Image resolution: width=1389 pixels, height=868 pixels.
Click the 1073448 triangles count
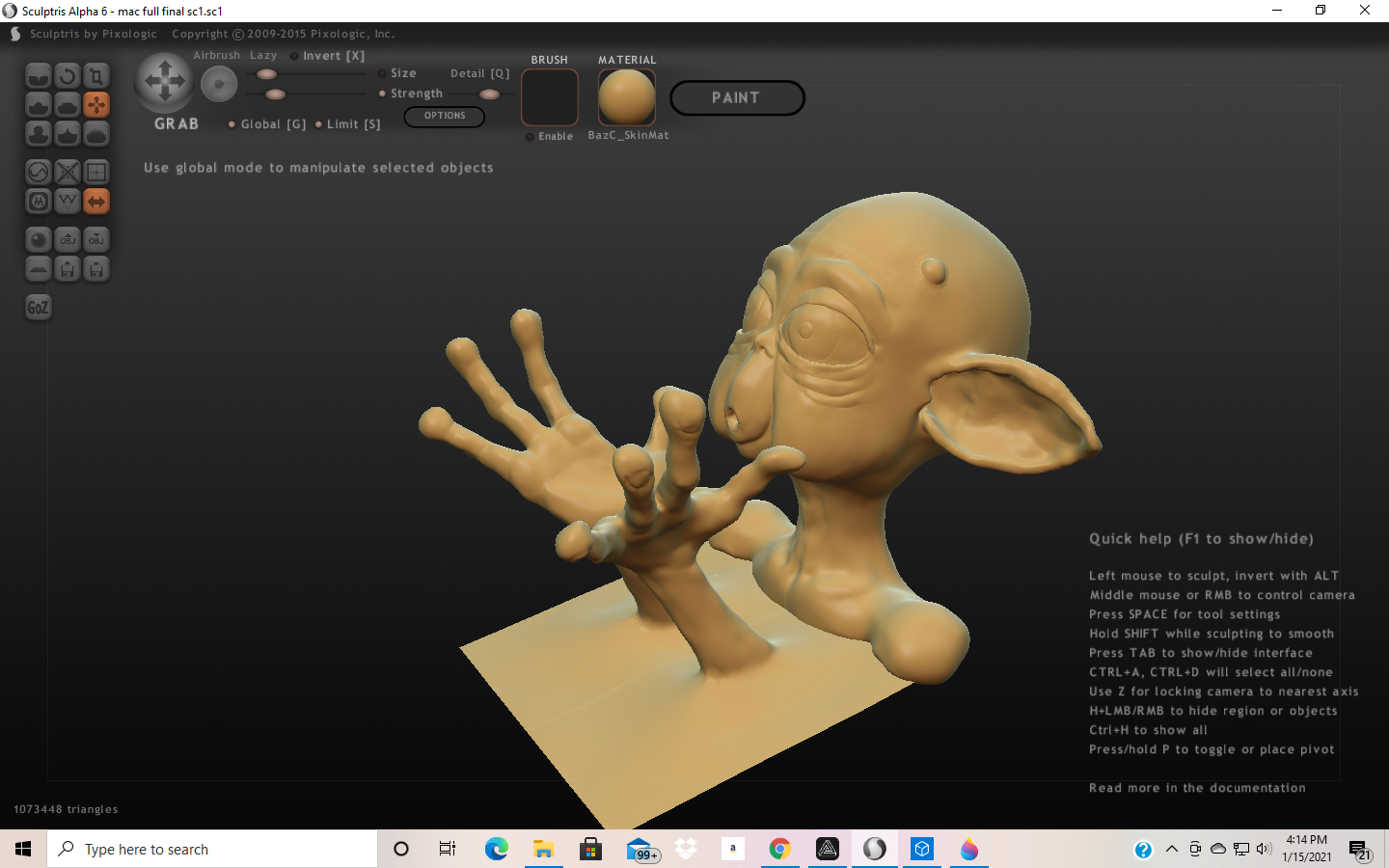point(66,809)
